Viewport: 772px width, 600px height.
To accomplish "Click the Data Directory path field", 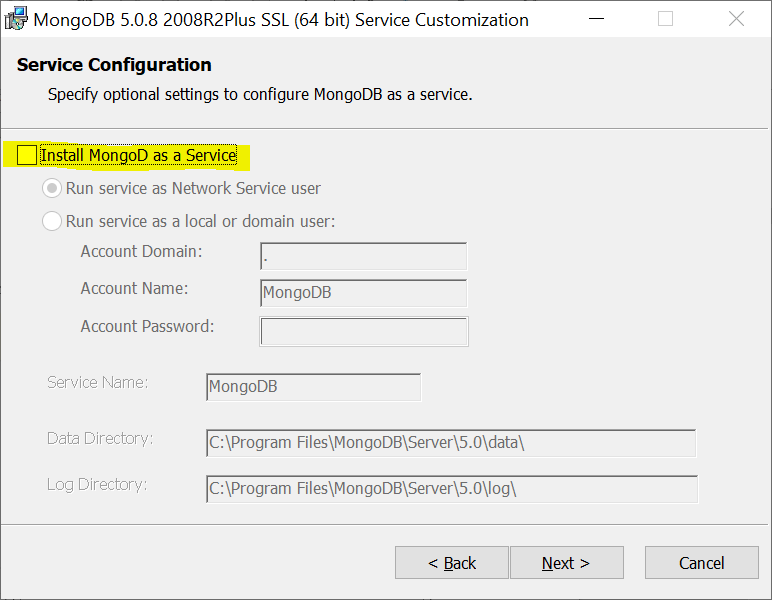I will pos(444,443).
